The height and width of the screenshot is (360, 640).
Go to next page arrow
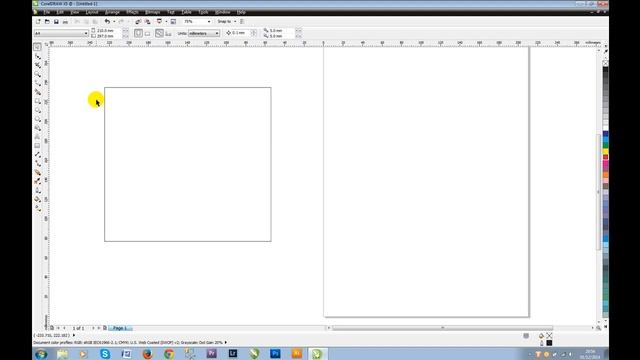tap(93, 328)
